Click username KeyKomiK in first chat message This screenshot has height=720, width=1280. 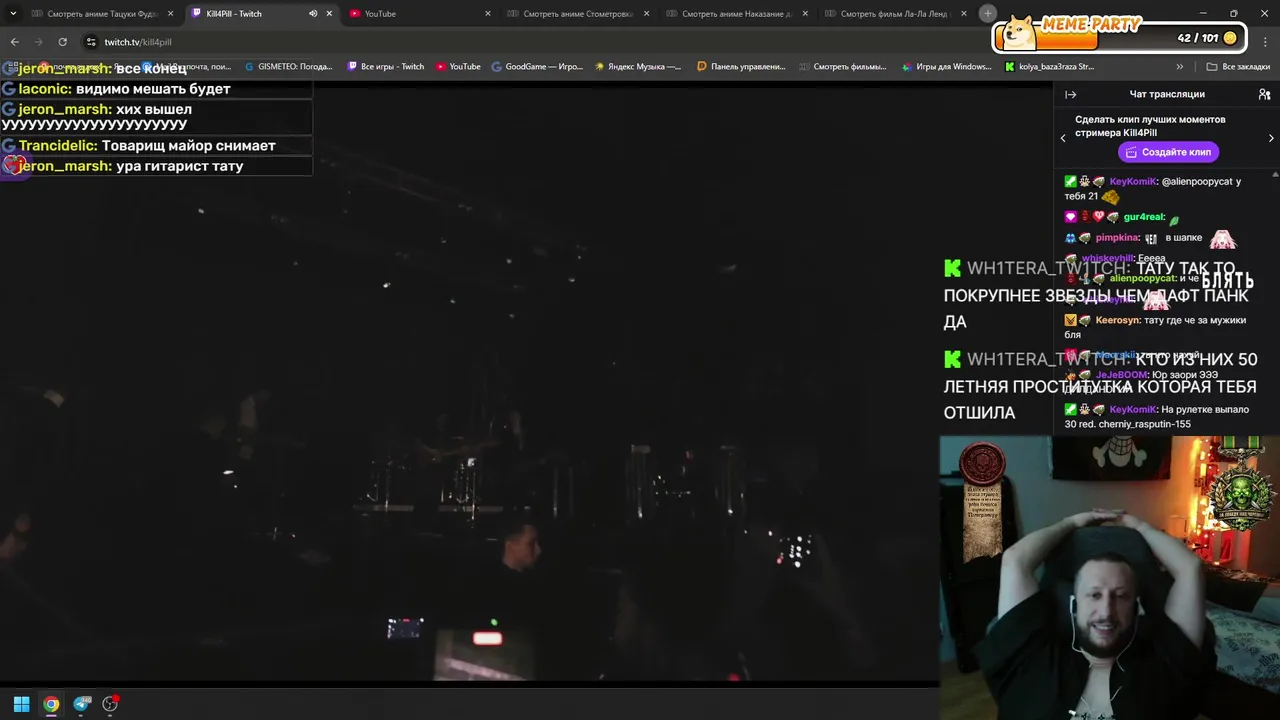pos(1133,182)
